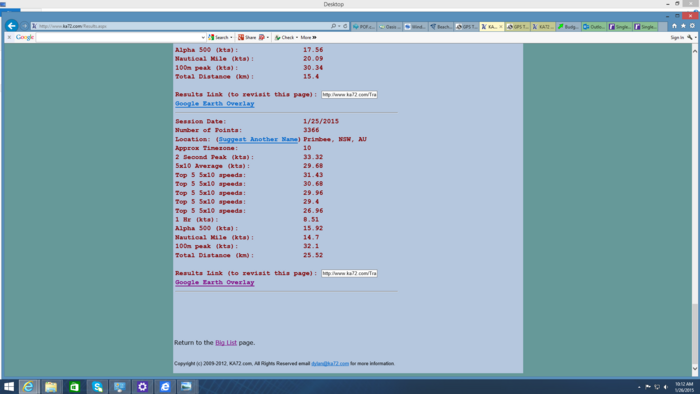Open the Google Search button dropdown arrow
This screenshot has height=394, width=700.
231,37
